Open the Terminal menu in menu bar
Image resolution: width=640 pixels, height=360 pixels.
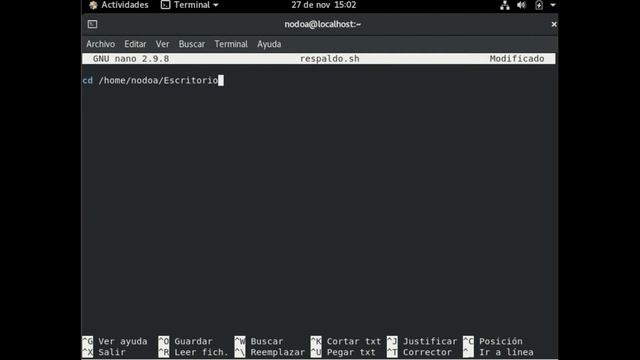(231, 44)
